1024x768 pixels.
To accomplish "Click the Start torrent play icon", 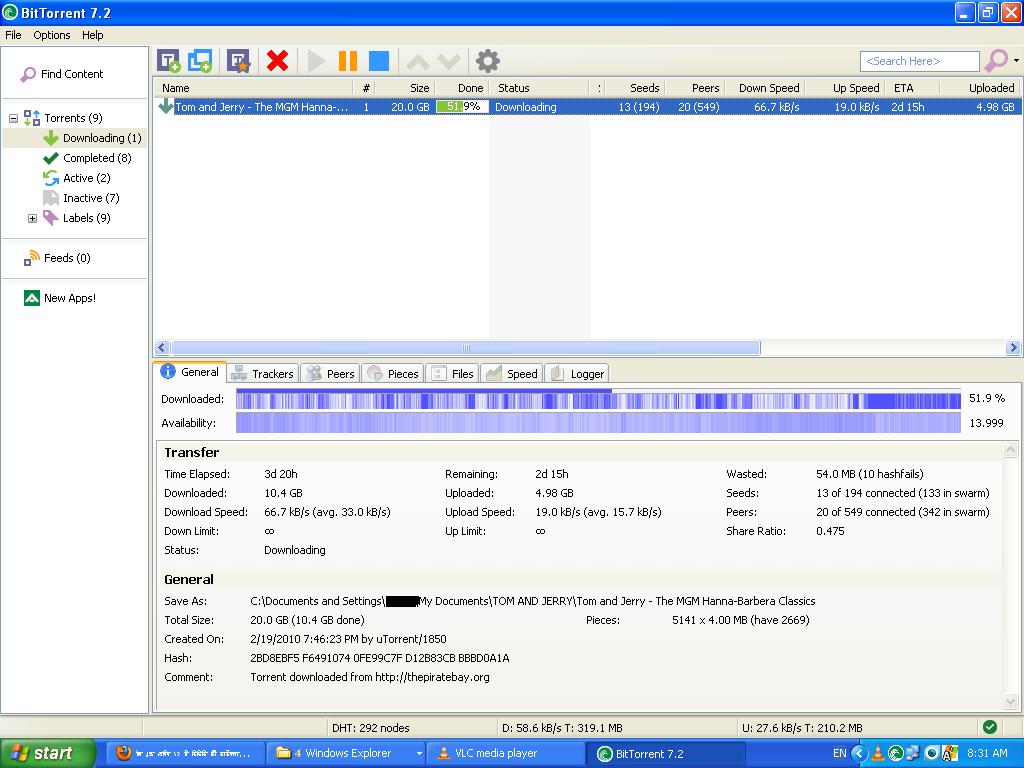I will (x=317, y=61).
